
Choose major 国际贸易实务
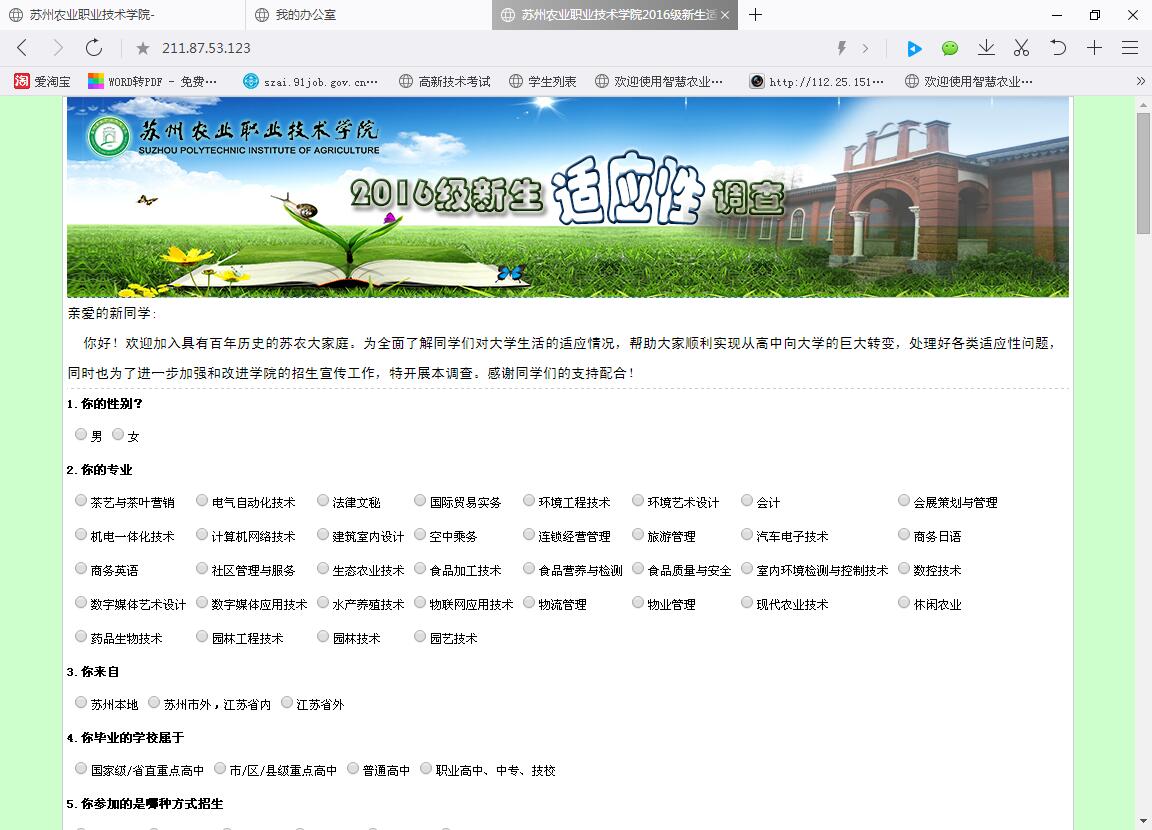click(x=420, y=500)
